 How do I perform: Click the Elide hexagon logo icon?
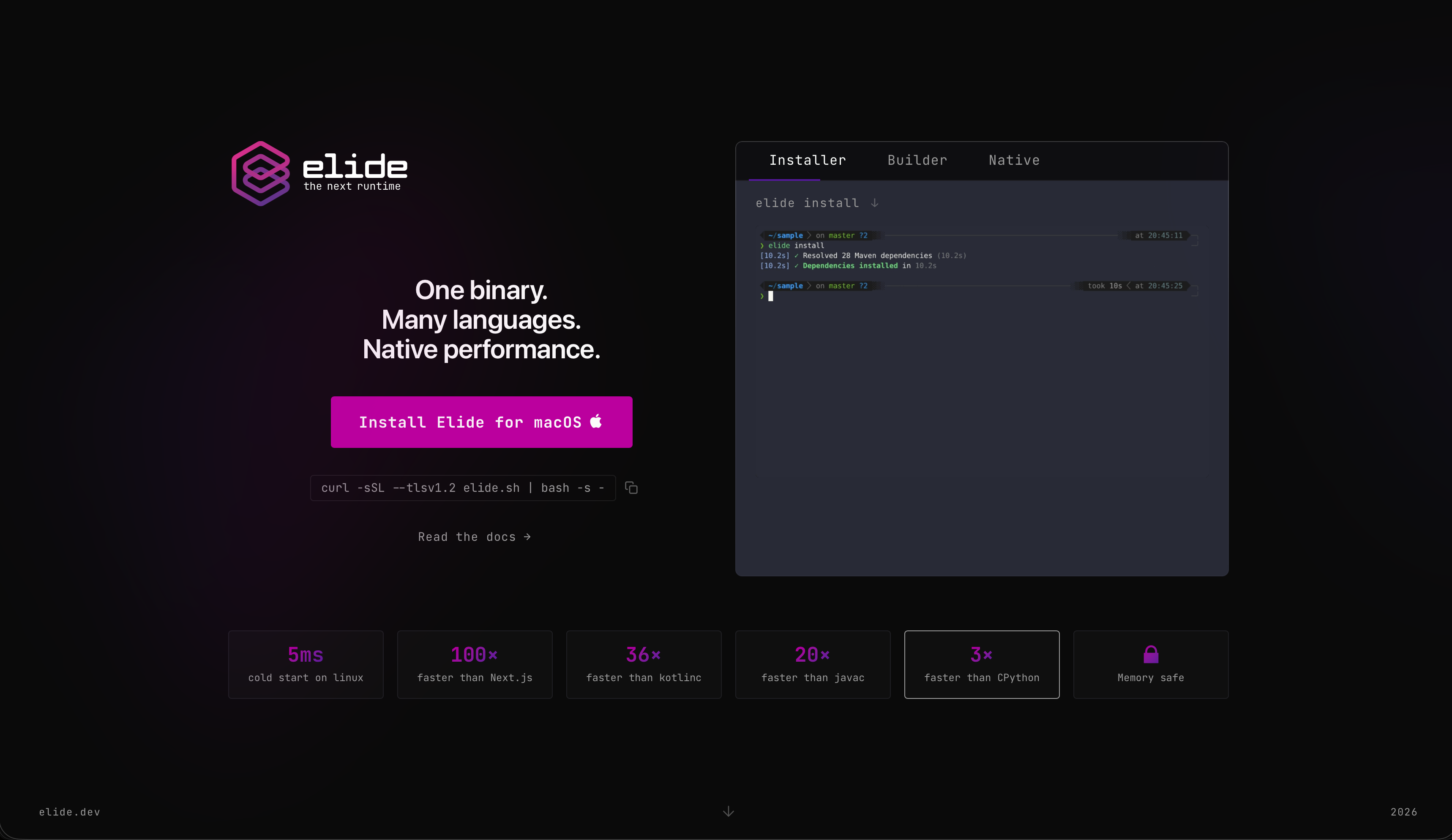(261, 172)
